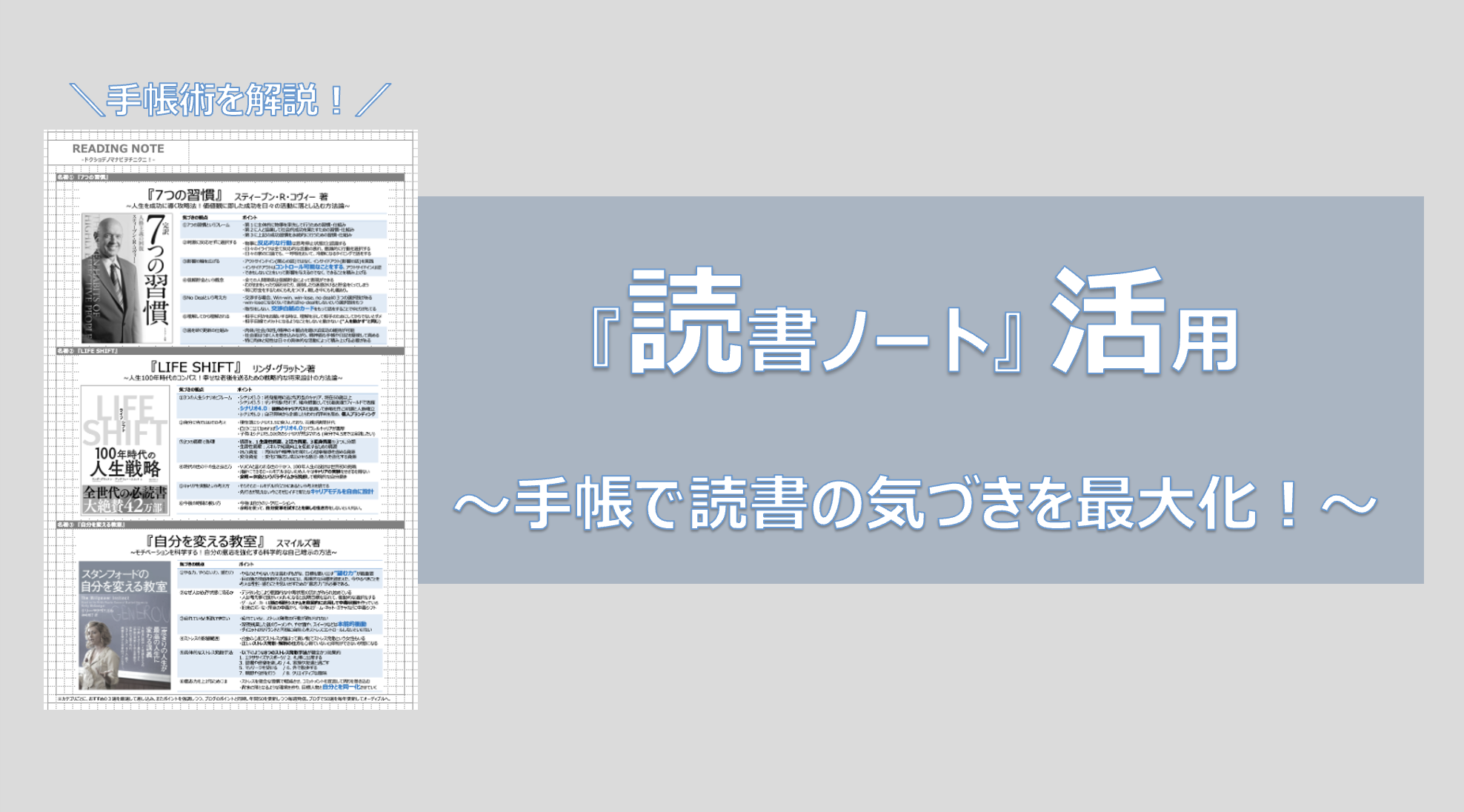This screenshot has height=812, width=1464.
Task: Click the points table beside LIFE SHIFT cover
Action: coord(276,450)
